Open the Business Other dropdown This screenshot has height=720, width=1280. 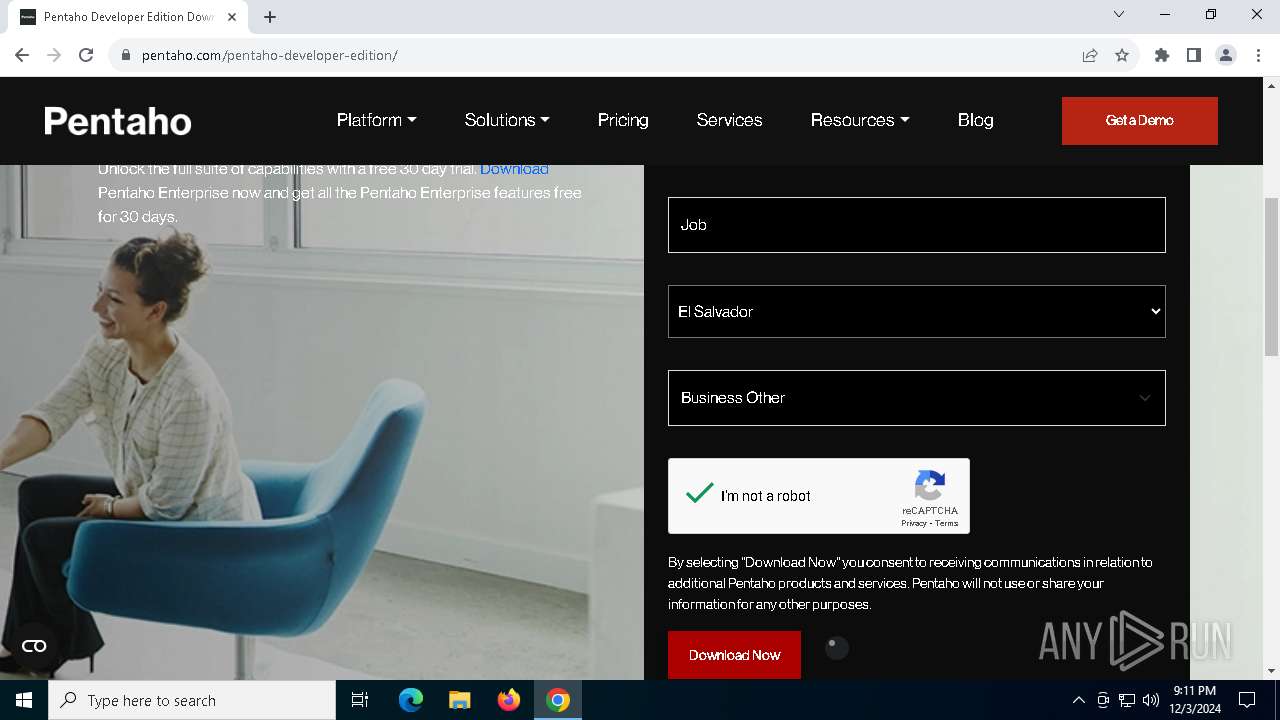point(917,398)
